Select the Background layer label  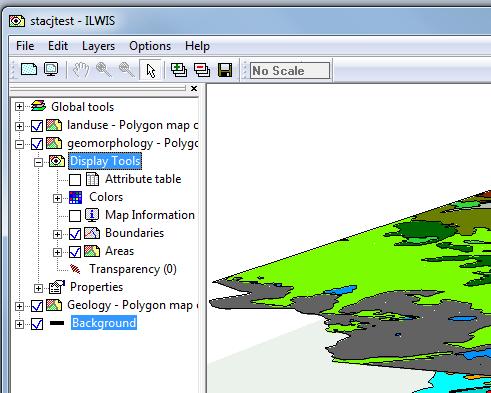click(x=104, y=323)
